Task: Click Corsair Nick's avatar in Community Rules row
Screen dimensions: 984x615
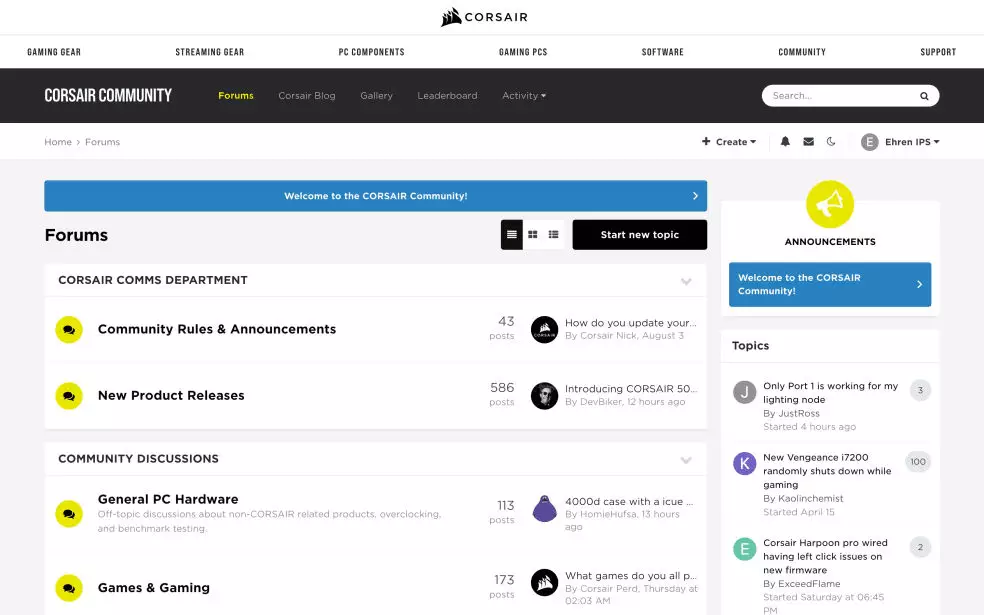Action: pos(544,329)
